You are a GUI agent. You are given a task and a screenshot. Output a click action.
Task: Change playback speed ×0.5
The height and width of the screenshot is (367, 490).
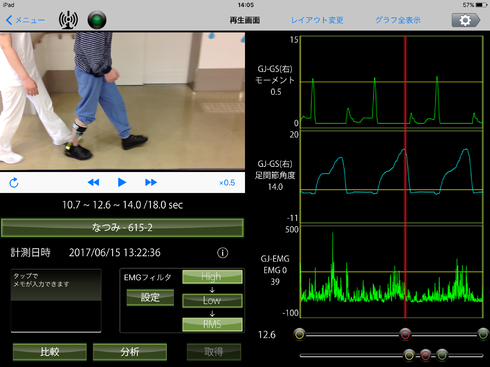click(x=227, y=183)
